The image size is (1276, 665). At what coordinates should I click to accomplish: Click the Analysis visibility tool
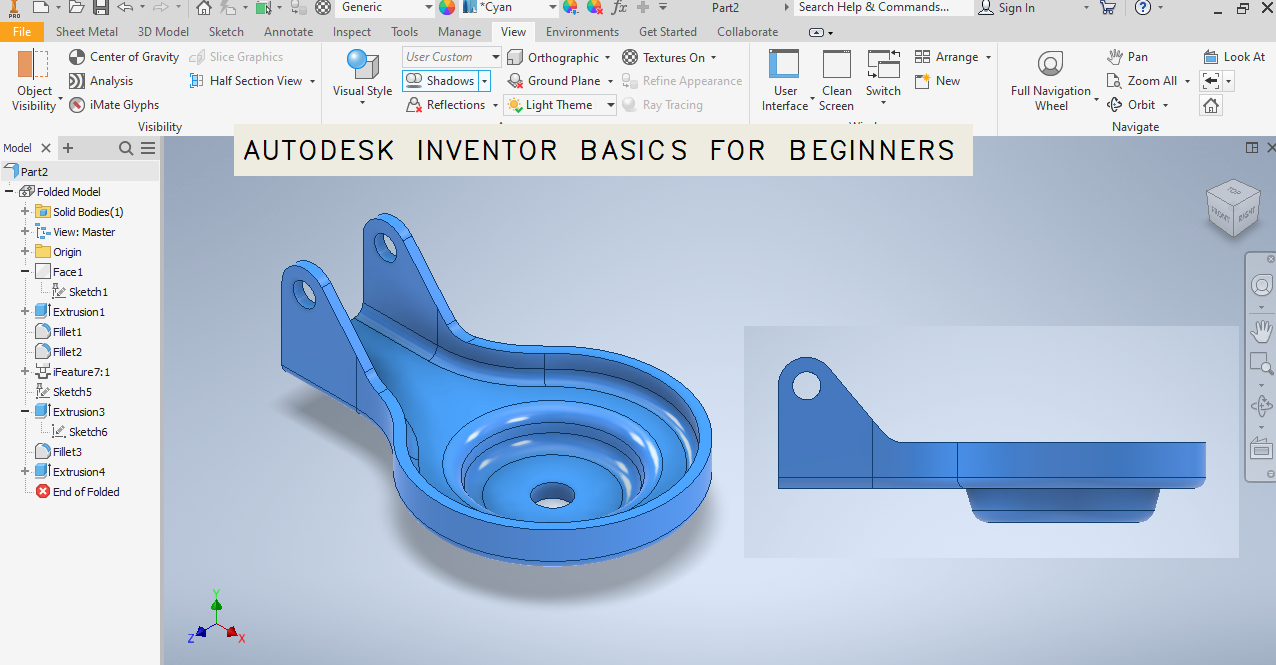coord(101,81)
